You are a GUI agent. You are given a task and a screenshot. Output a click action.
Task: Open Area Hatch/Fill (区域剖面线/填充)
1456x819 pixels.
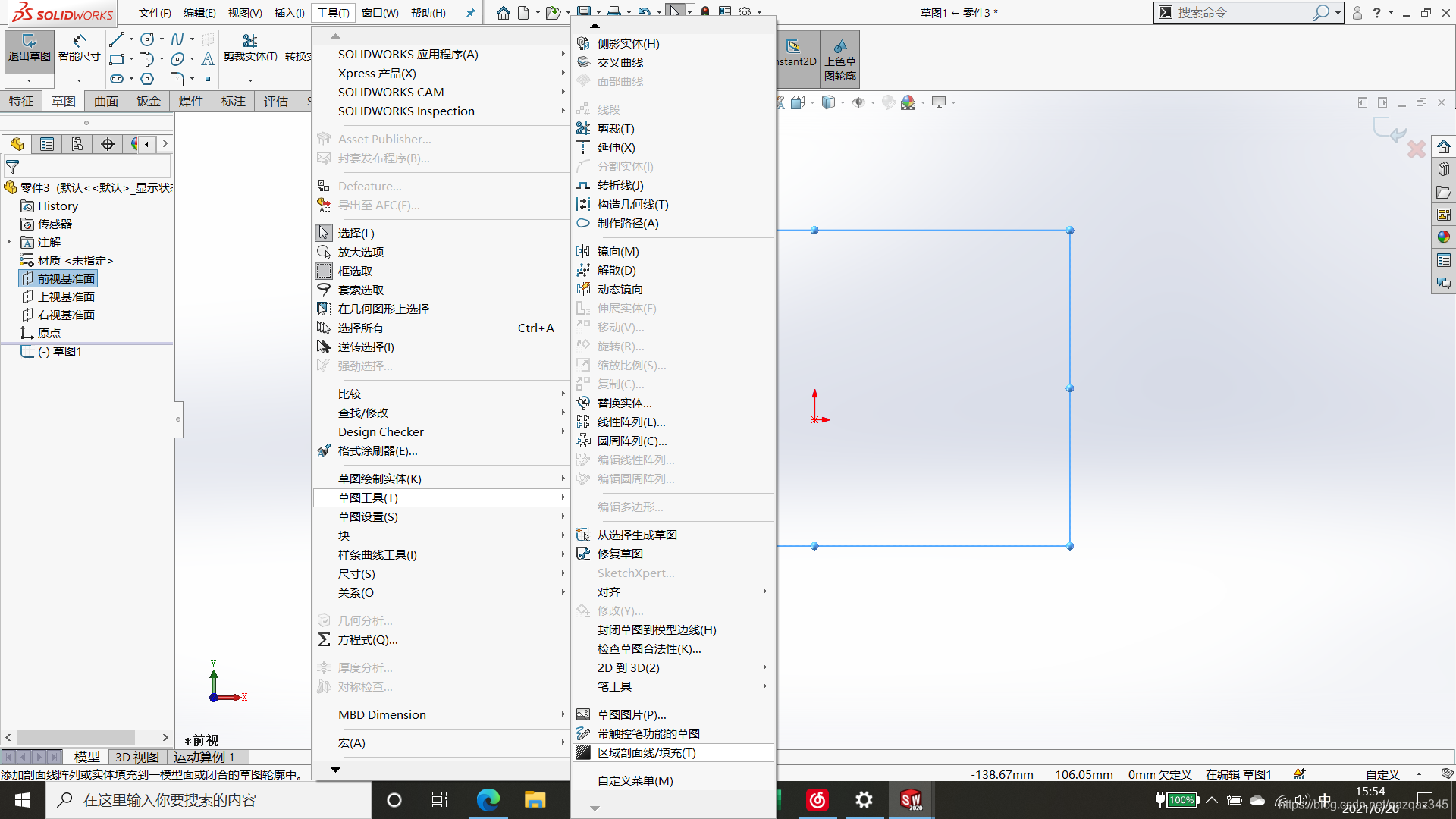(646, 753)
